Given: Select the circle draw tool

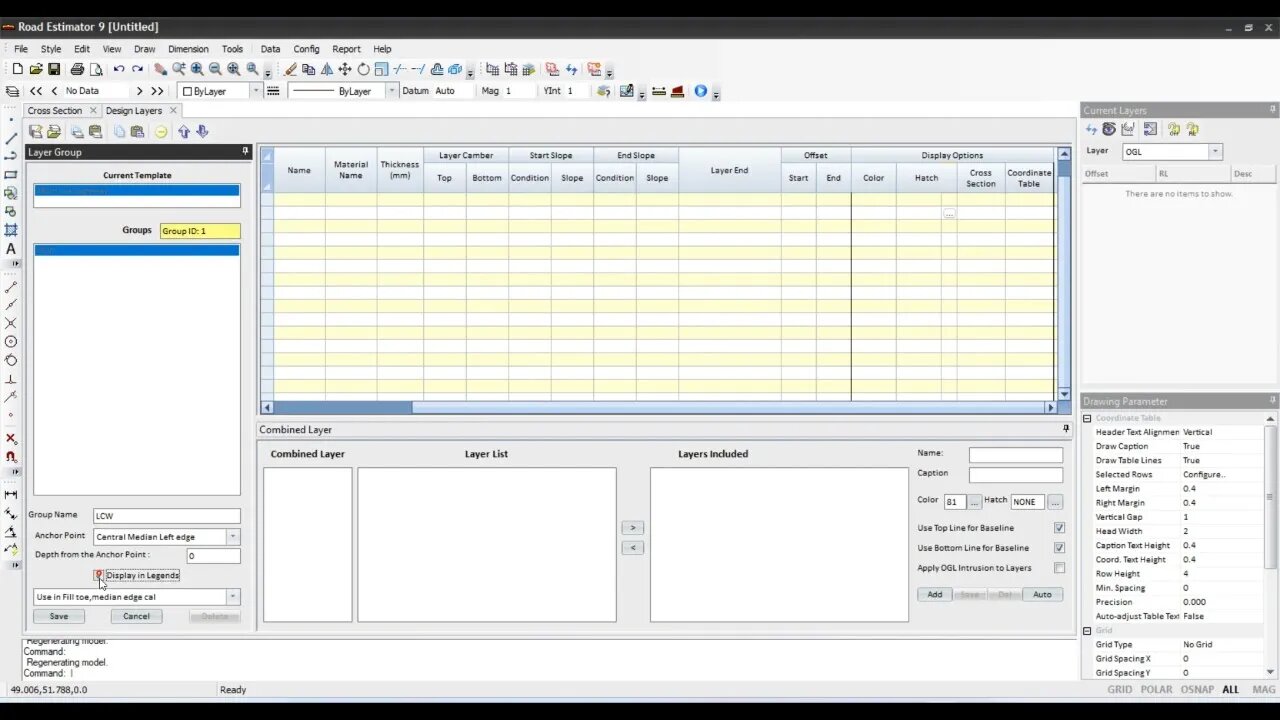Looking at the screenshot, I should [x=11, y=341].
